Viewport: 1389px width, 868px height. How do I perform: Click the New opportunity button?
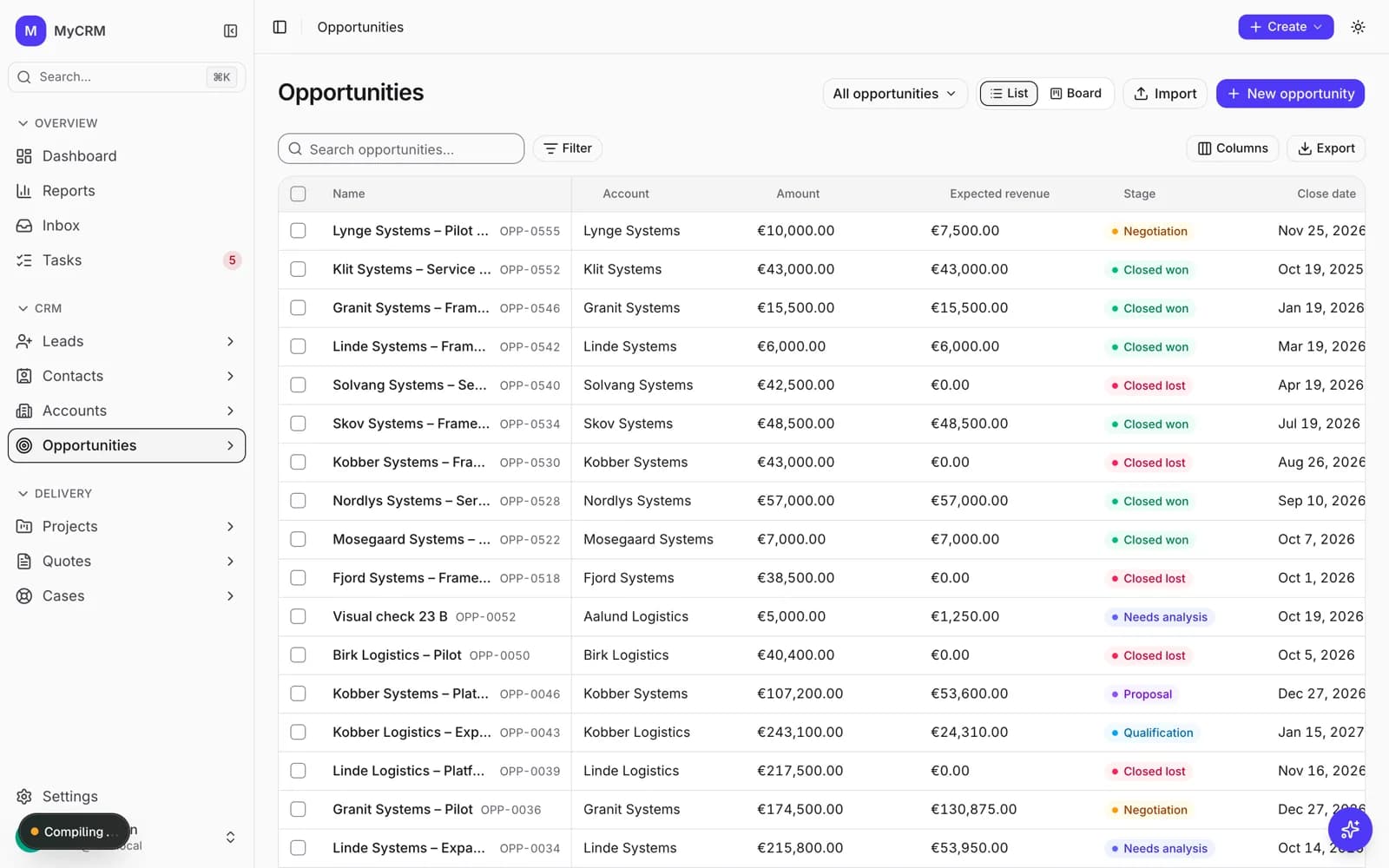(1290, 94)
